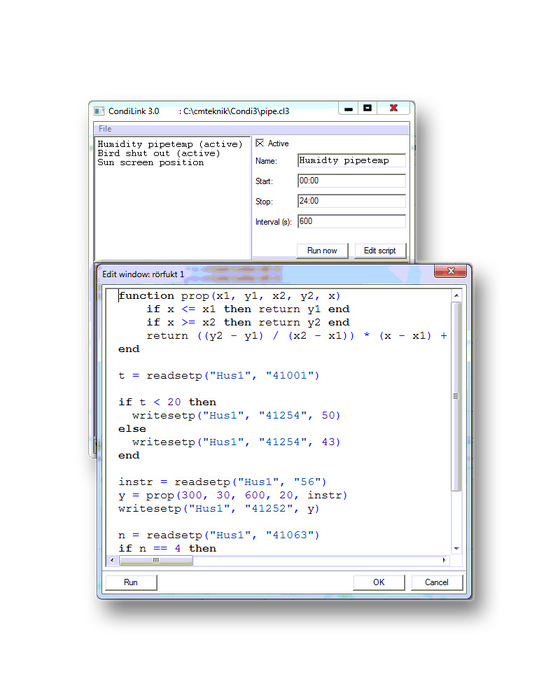Click code line 'if t < 20 then'
Screen dimensions: 560x700
tap(167, 402)
